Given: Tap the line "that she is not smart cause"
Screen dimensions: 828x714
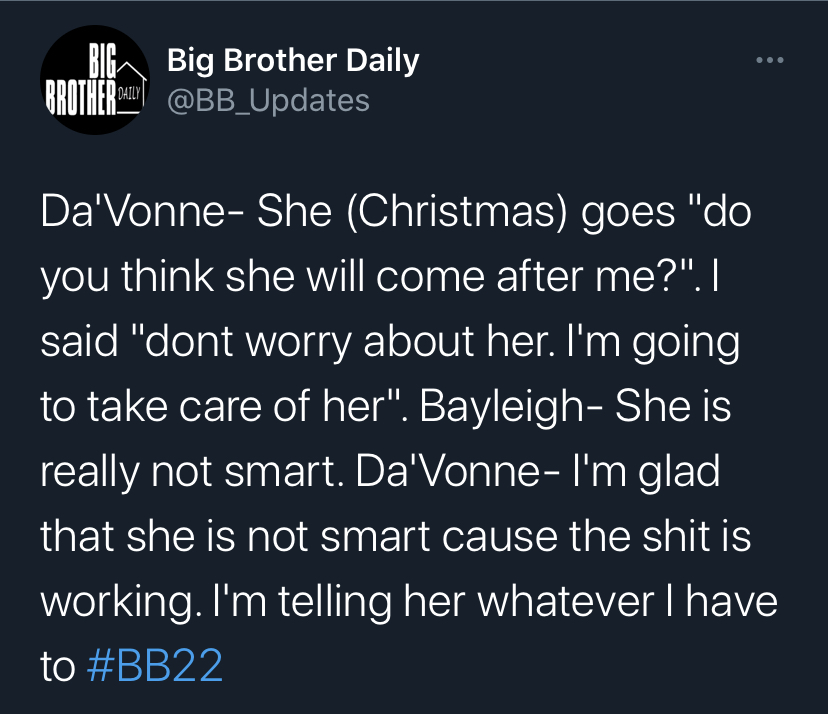Looking at the screenshot, I should click(x=299, y=536).
